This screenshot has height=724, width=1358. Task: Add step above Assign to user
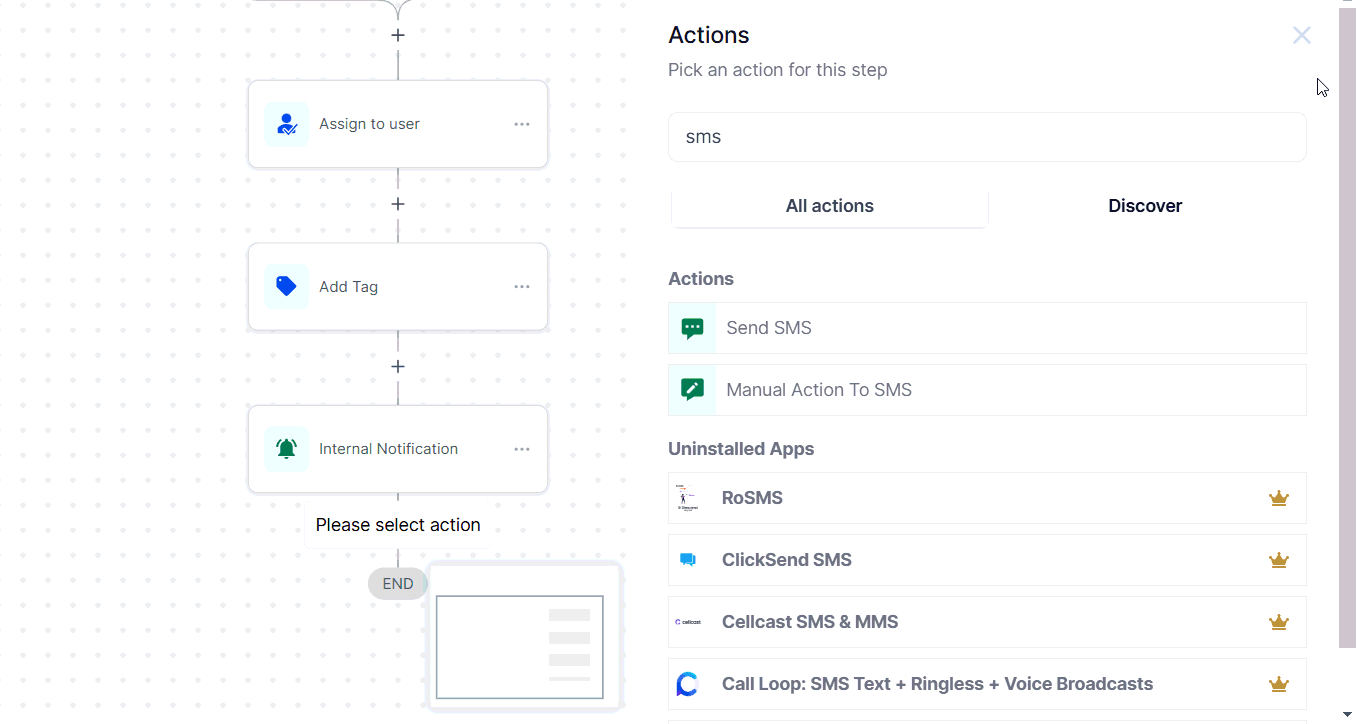(x=398, y=35)
